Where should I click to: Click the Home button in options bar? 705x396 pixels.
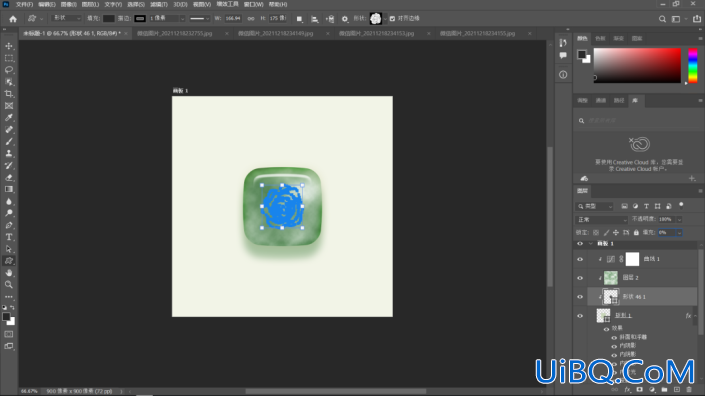pyautogui.click(x=13, y=19)
